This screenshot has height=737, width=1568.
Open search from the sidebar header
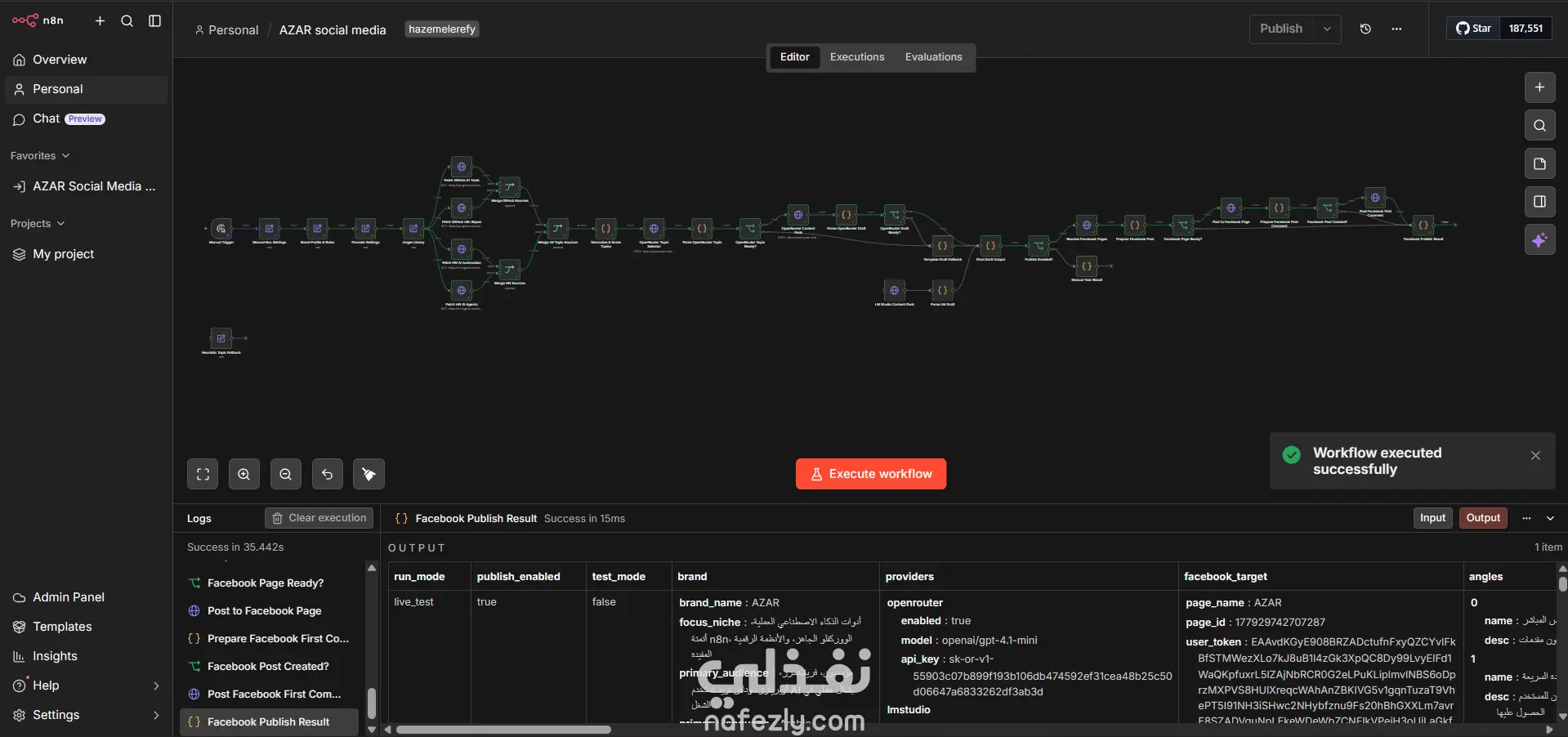point(127,21)
